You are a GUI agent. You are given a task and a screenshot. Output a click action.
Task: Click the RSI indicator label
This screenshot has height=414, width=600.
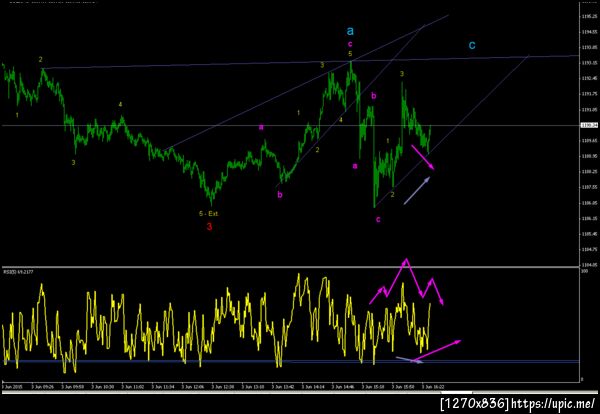[x=18, y=272]
